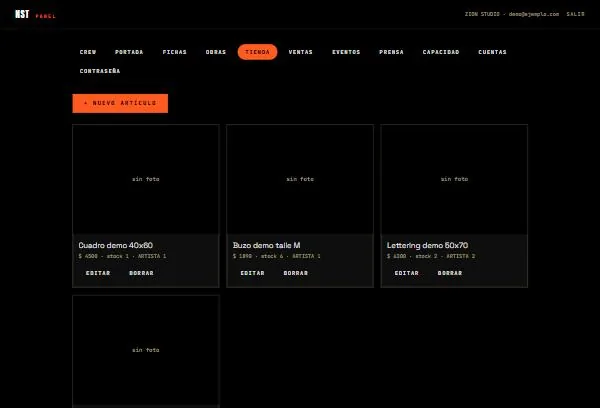Delete the Cuadro demo 40x60 article

(x=141, y=273)
